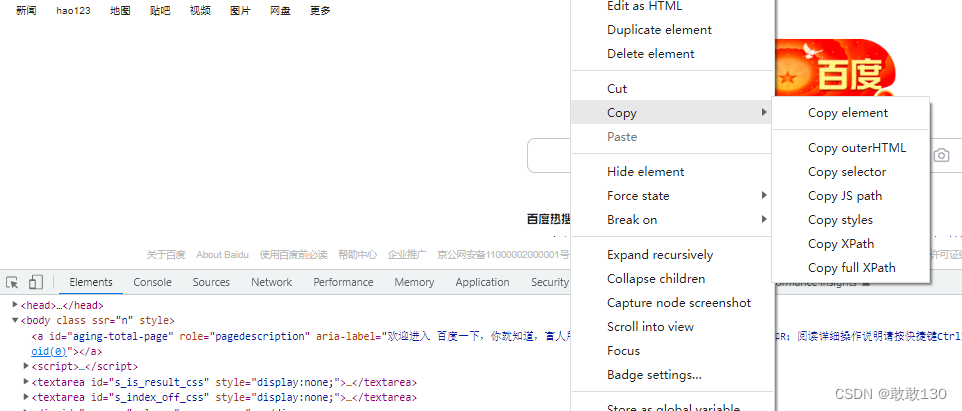Open the 贴吧 link
The height and width of the screenshot is (411, 962).
(x=160, y=10)
